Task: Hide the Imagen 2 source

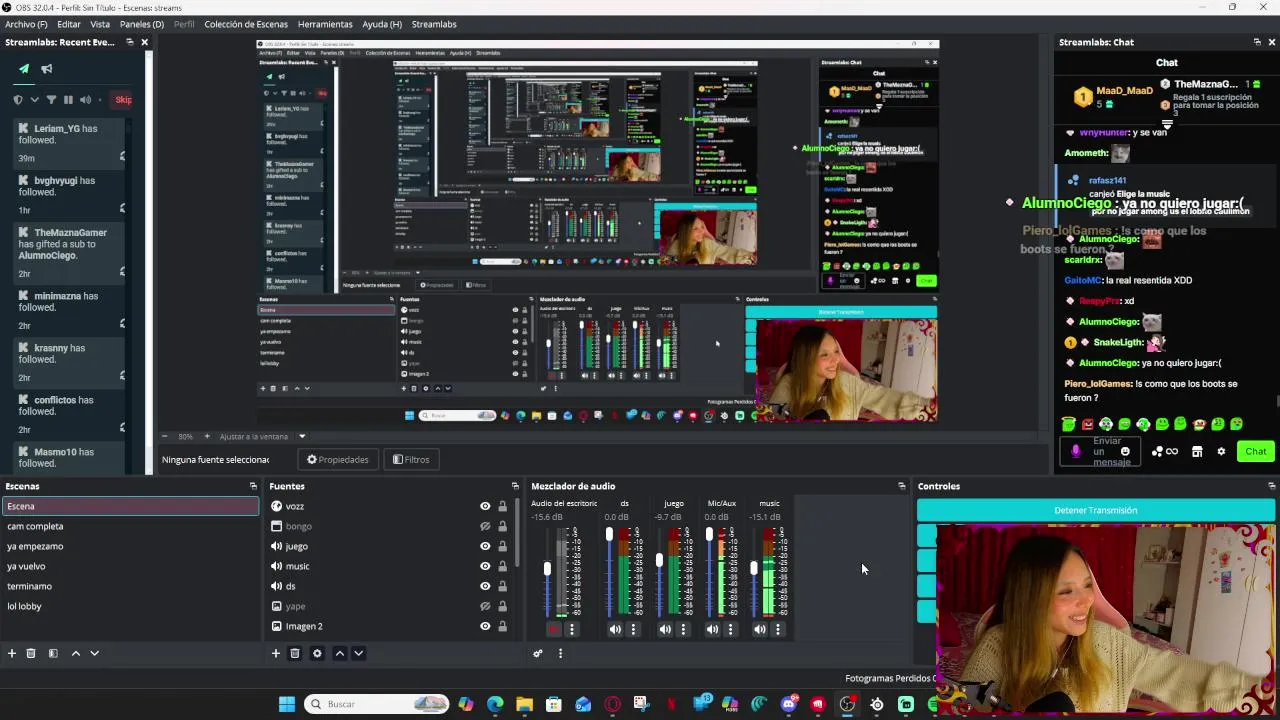Action: coord(485,626)
